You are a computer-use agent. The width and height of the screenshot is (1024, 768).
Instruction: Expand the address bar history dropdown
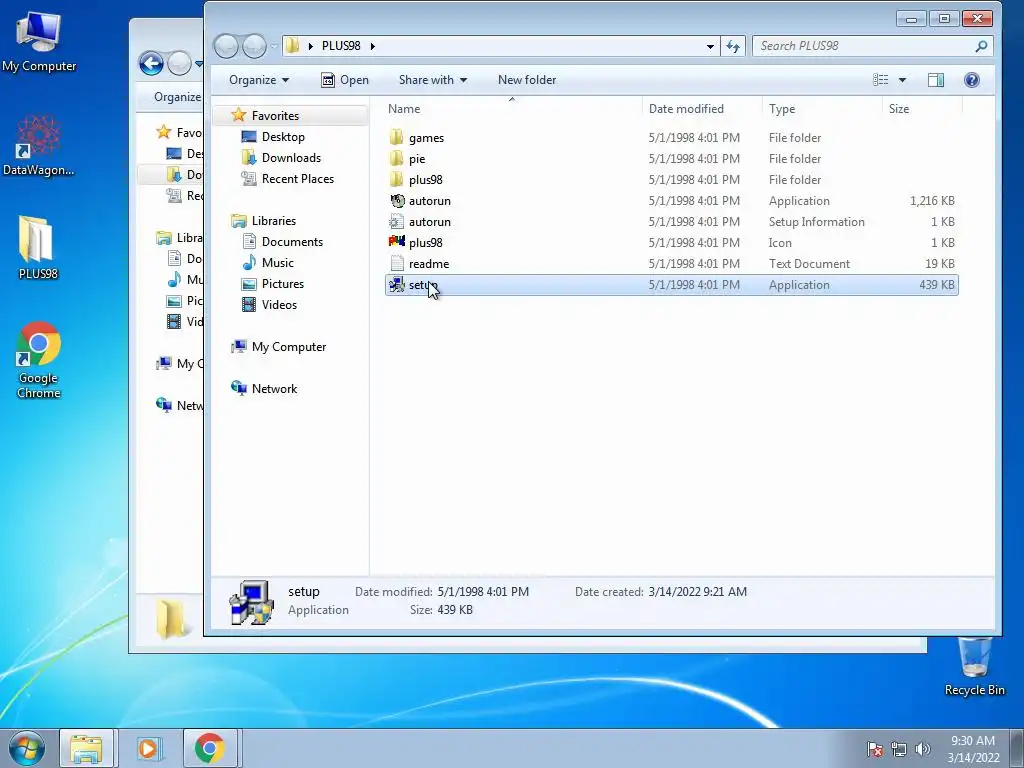coord(710,46)
